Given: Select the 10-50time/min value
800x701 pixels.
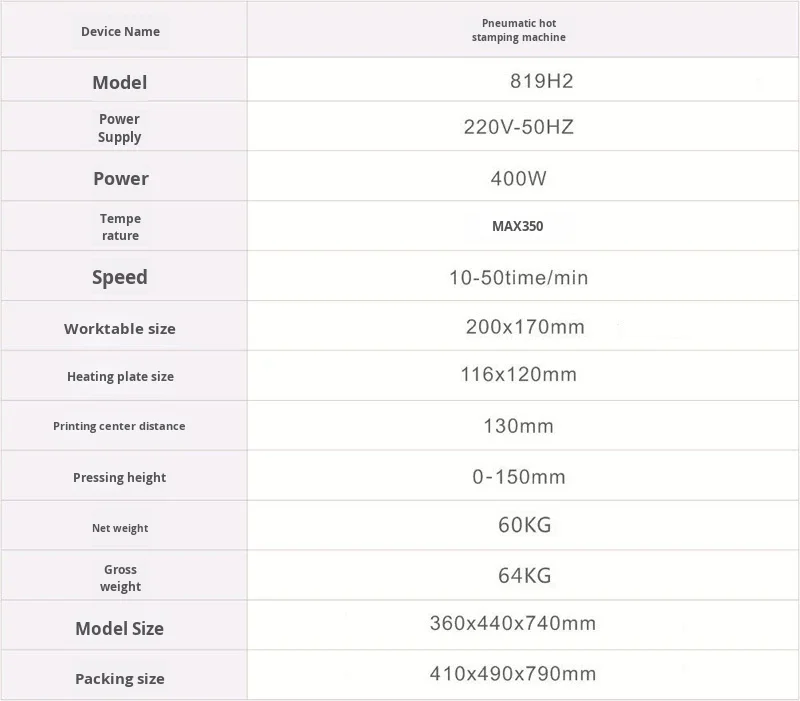Looking at the screenshot, I should (x=518, y=278).
